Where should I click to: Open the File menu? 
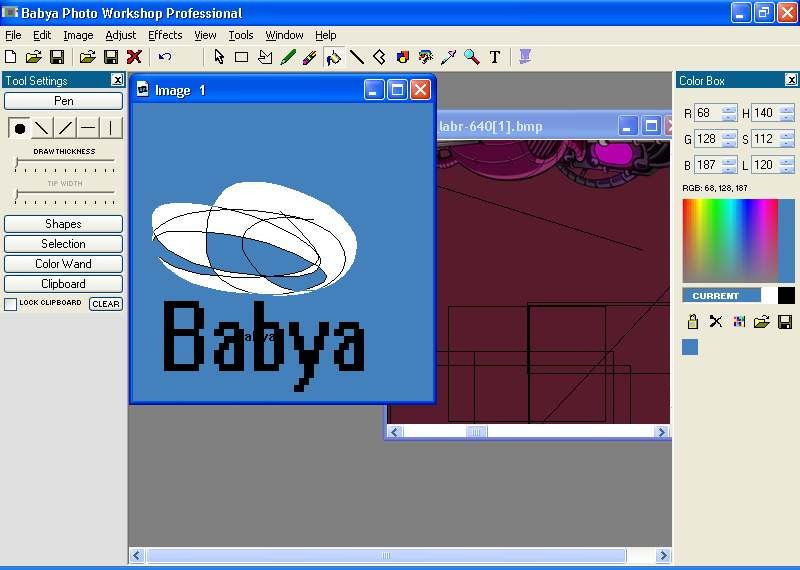[x=13, y=35]
